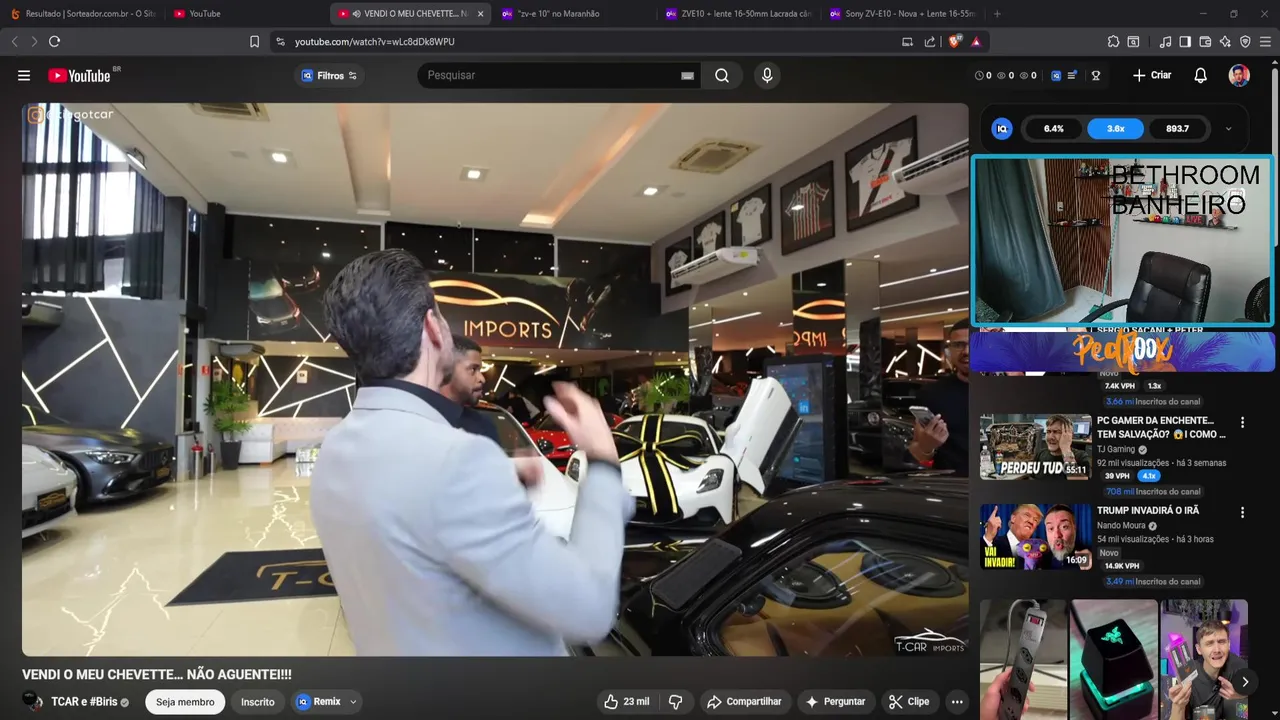
Task: Open Filtros extension filter button
Action: [x=329, y=75]
